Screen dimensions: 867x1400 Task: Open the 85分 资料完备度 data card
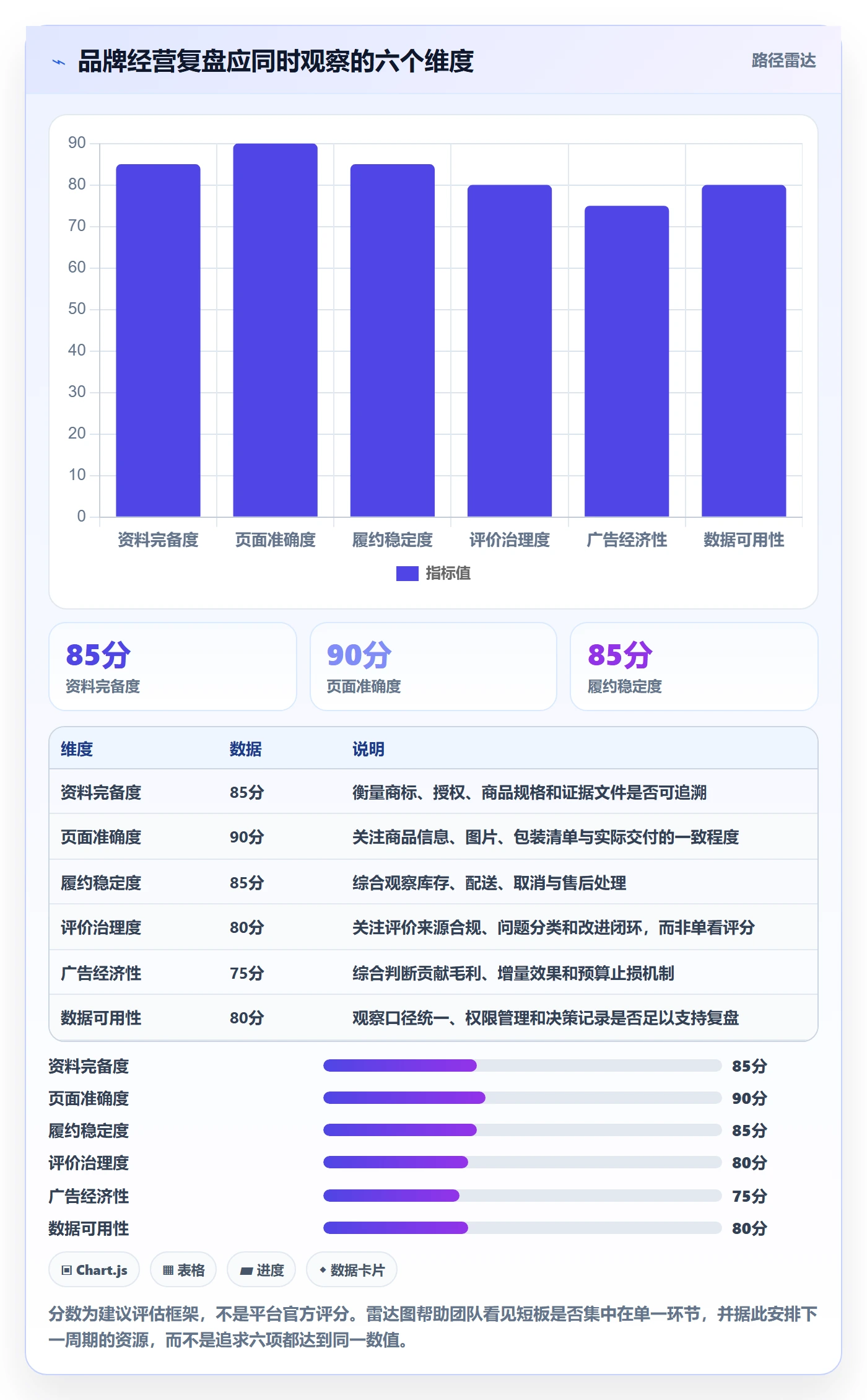point(173,667)
